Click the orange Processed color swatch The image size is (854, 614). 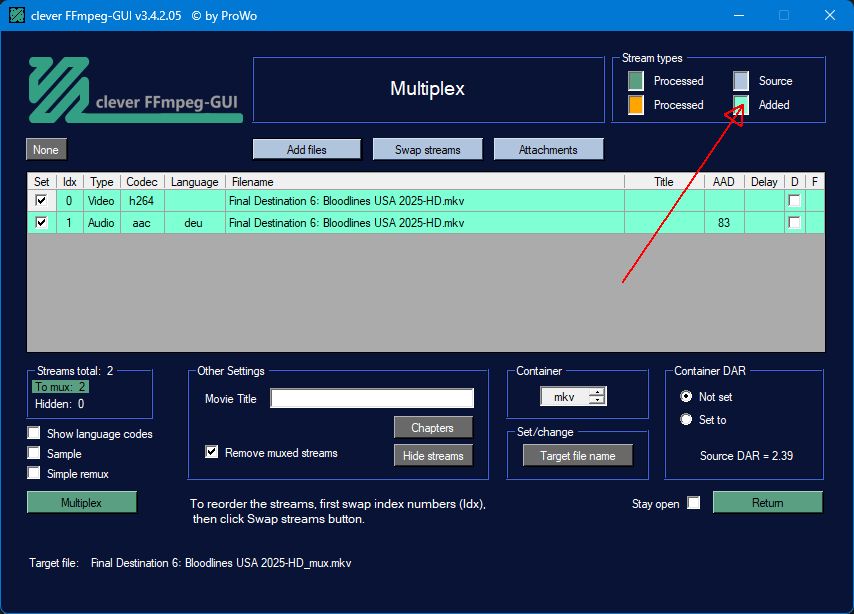pos(635,105)
